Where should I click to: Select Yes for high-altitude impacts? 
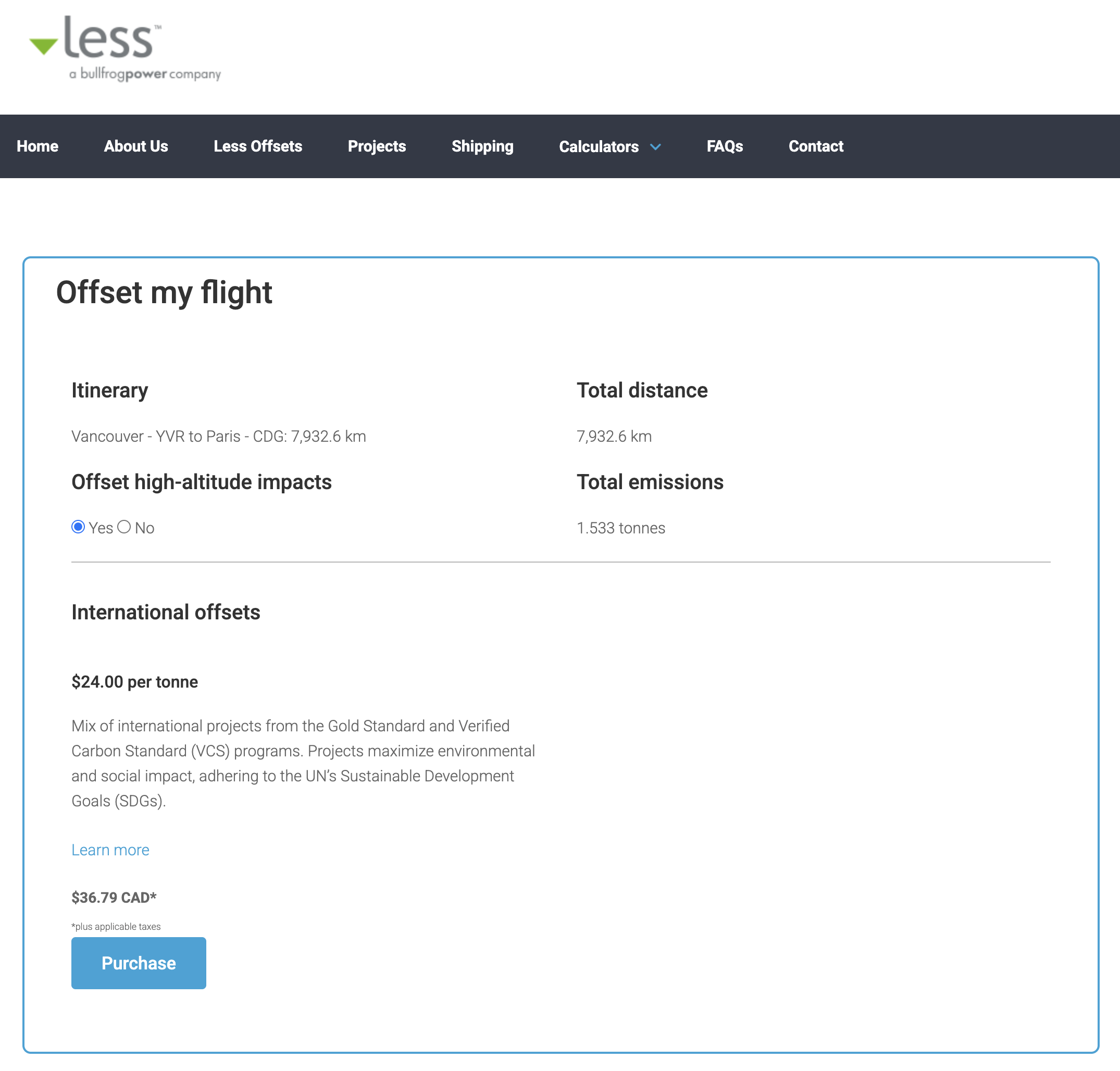[x=78, y=527]
